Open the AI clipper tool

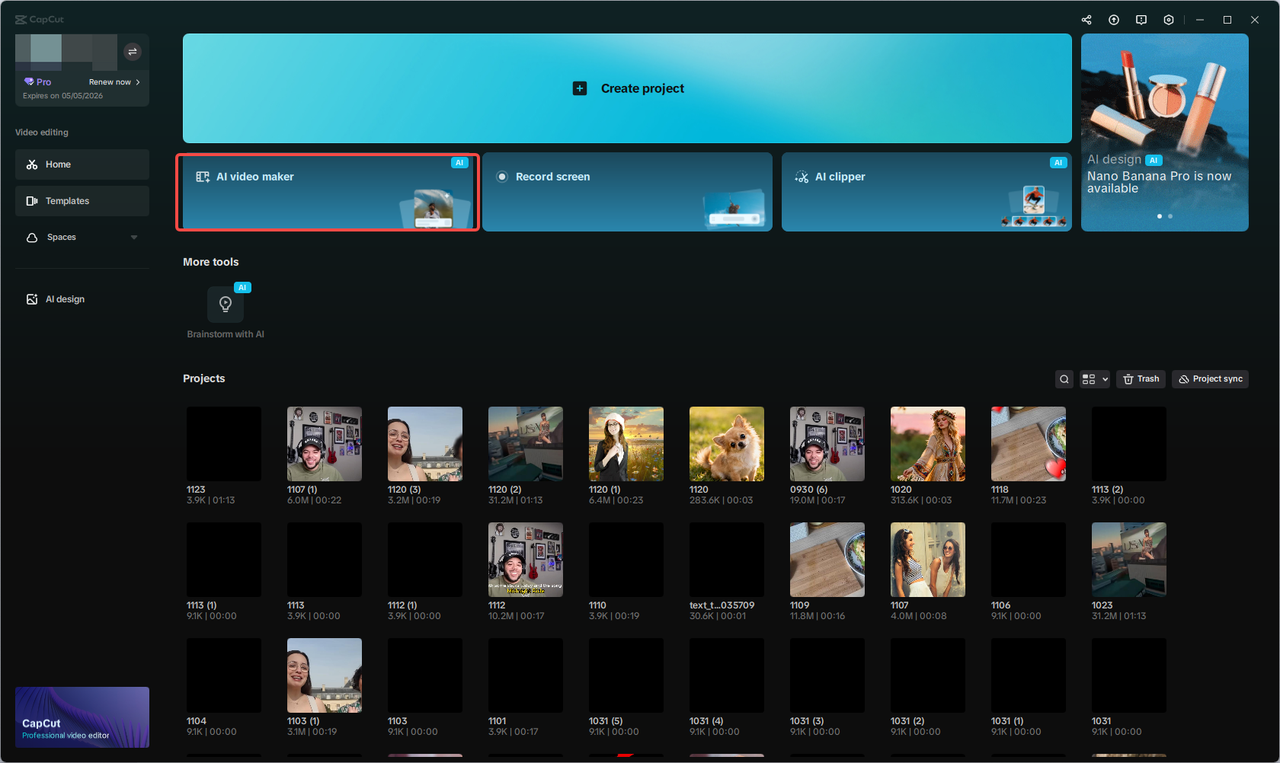click(x=925, y=191)
